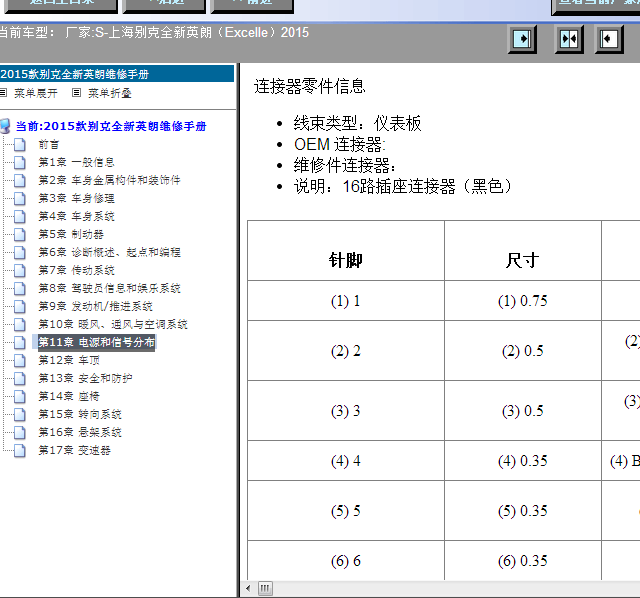Click the page icon beside 第5章 制动器
Viewport: 640px width, 598px height.
[x=20, y=234]
